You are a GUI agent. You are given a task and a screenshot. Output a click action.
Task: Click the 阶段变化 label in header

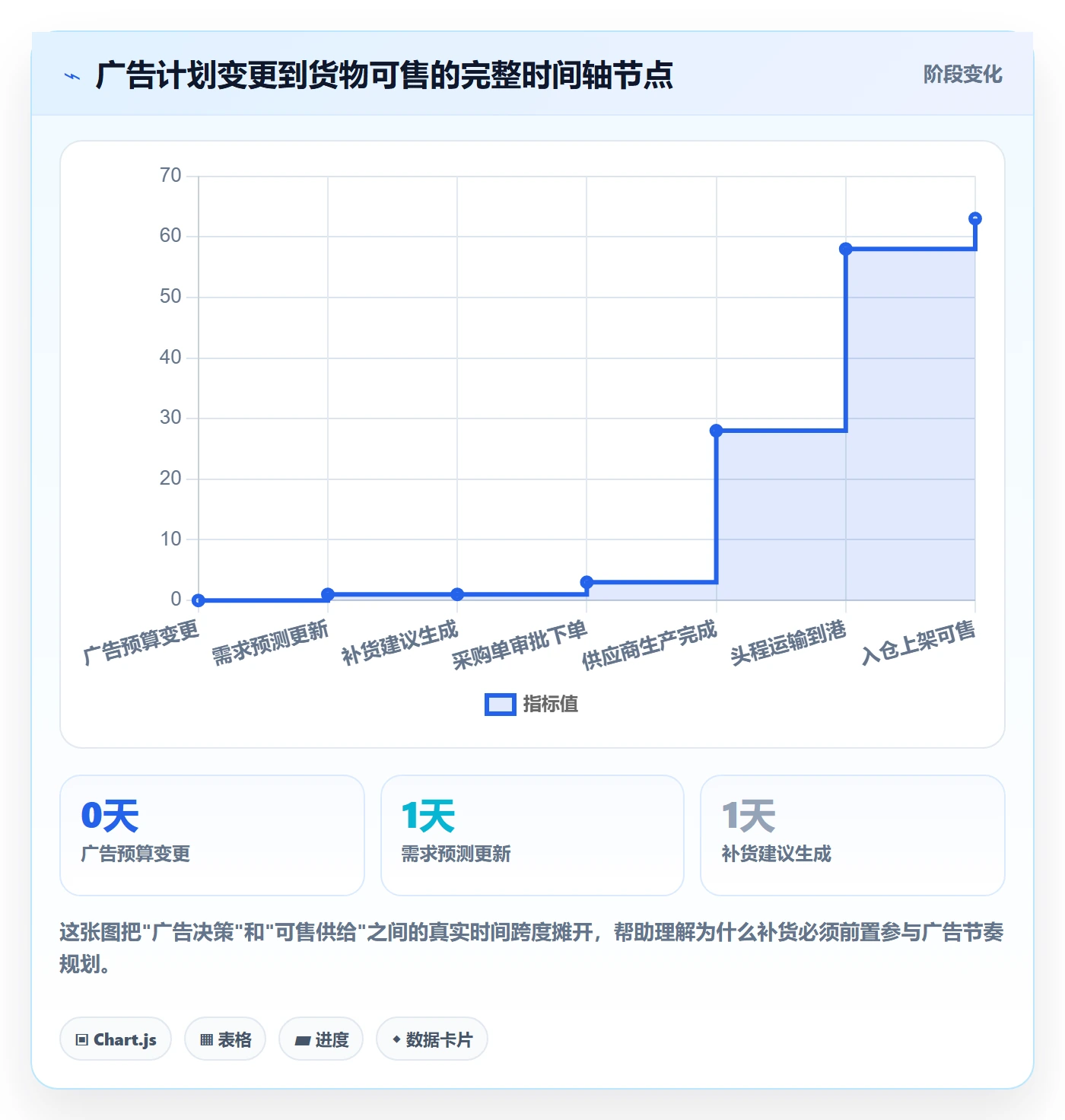(962, 75)
